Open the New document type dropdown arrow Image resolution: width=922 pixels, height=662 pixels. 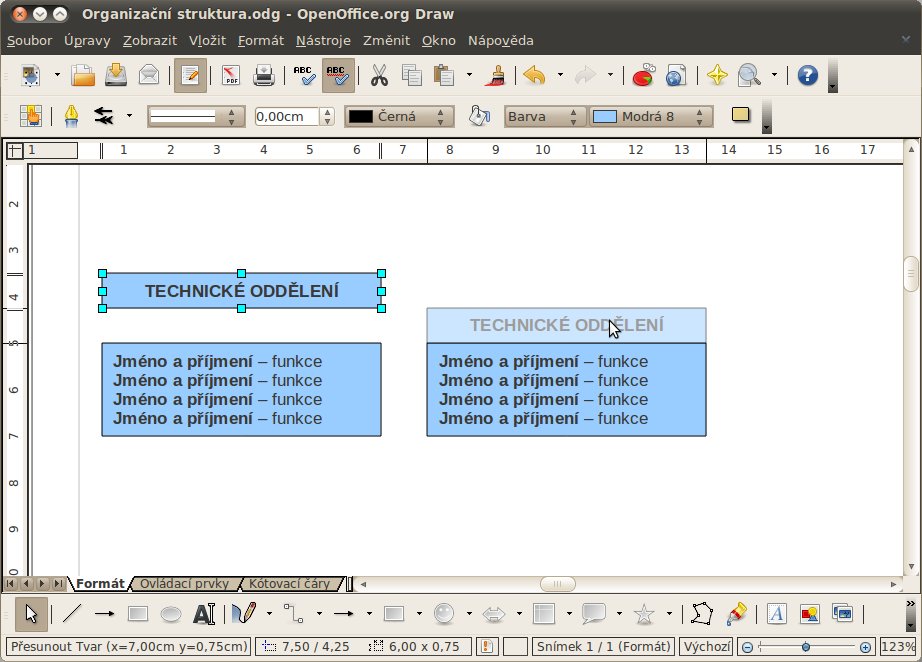point(57,75)
